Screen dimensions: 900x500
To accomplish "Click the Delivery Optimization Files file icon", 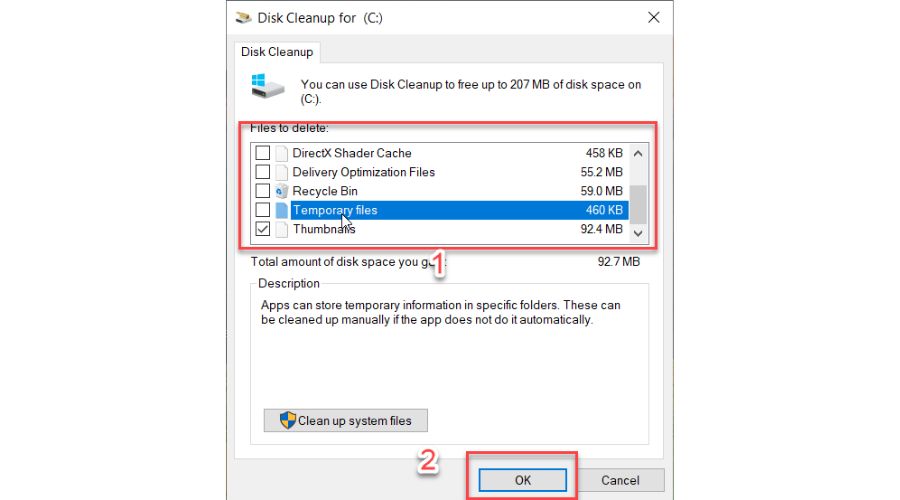I will coord(281,172).
